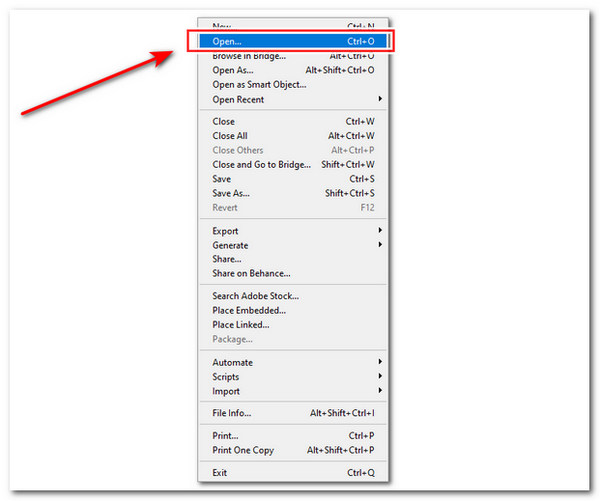The width and height of the screenshot is (600, 501).
Task: Choose Close and Go to Bridge...
Action: pos(293,165)
